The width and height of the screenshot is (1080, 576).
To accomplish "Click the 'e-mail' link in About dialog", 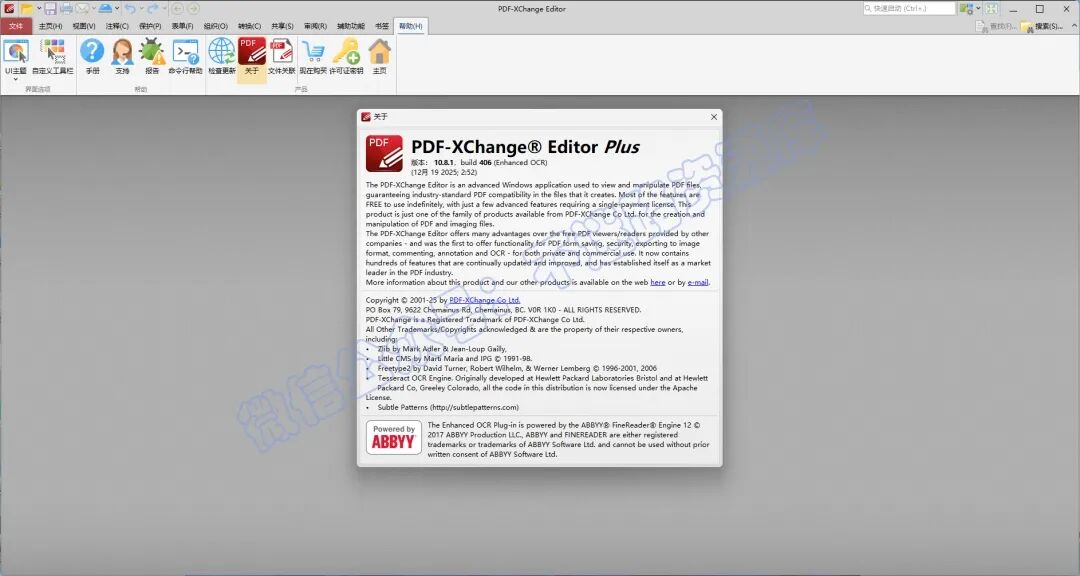I will point(698,282).
